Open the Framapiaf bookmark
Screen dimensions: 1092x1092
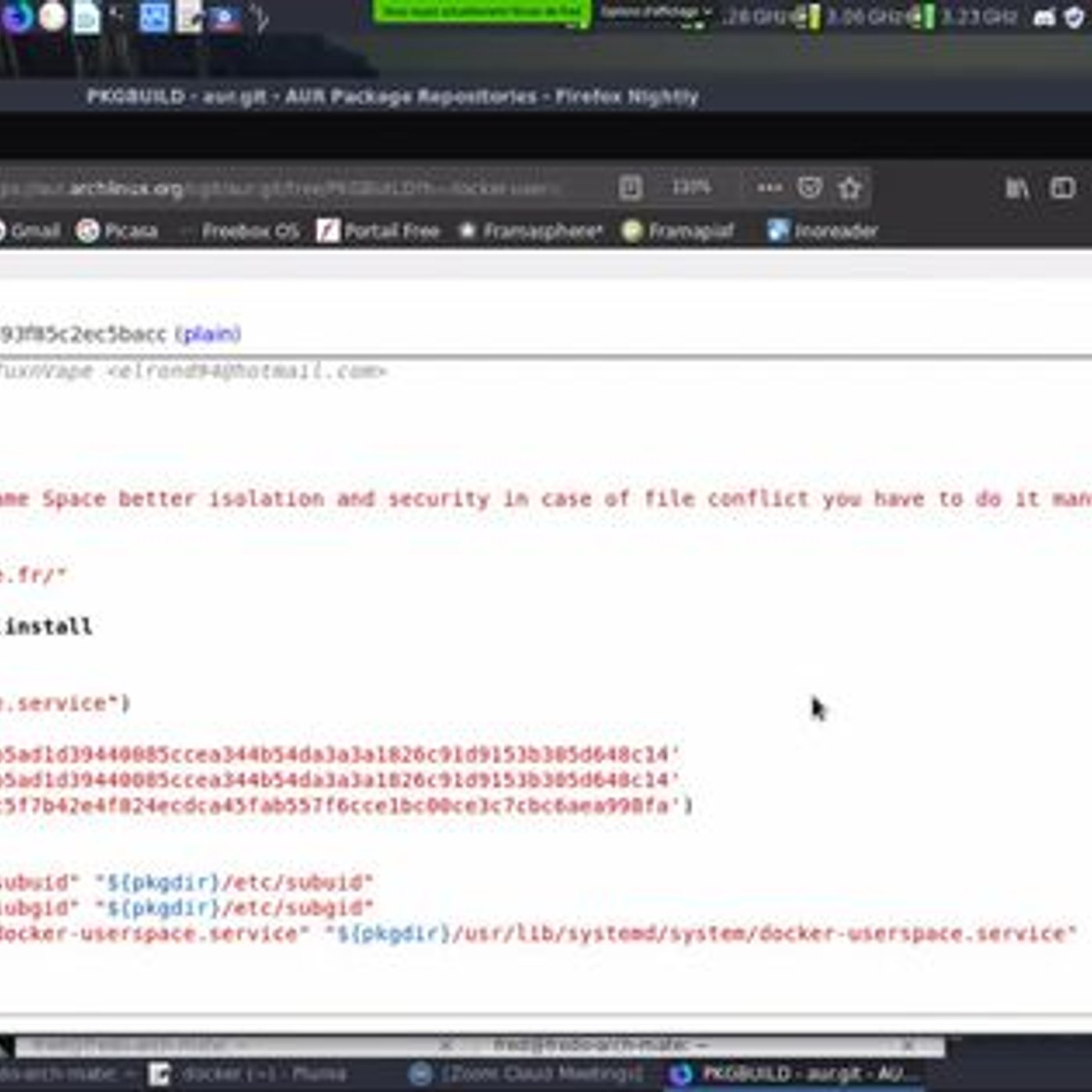click(679, 231)
